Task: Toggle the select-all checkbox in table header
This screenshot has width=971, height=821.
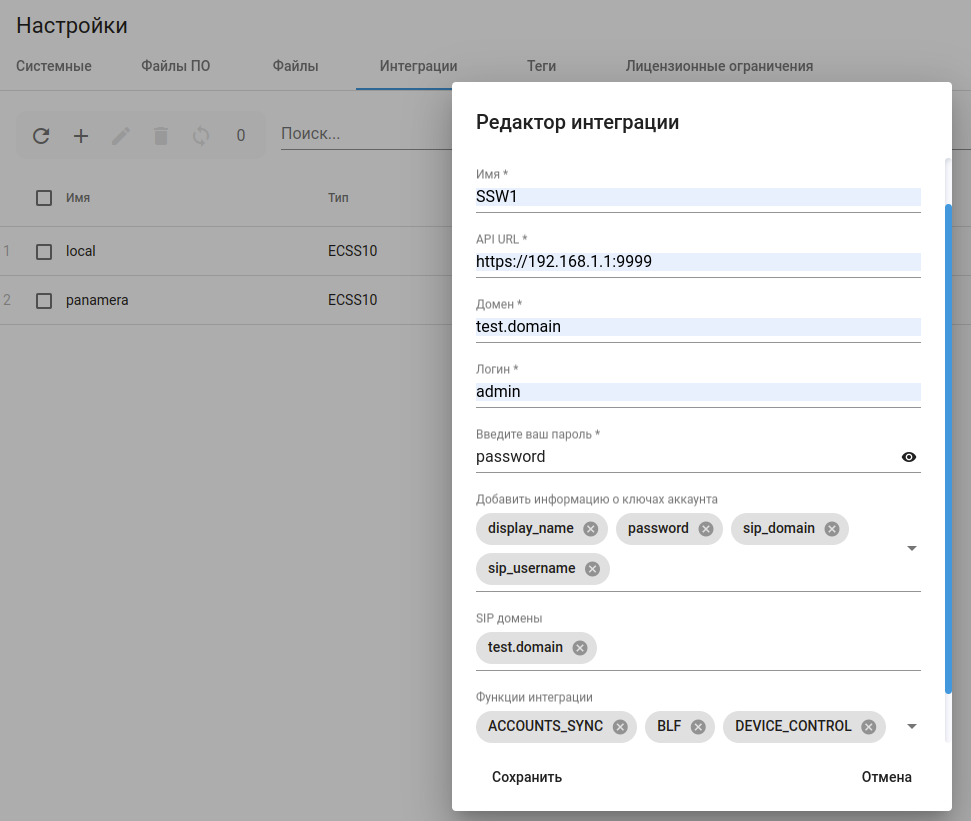Action: point(44,198)
